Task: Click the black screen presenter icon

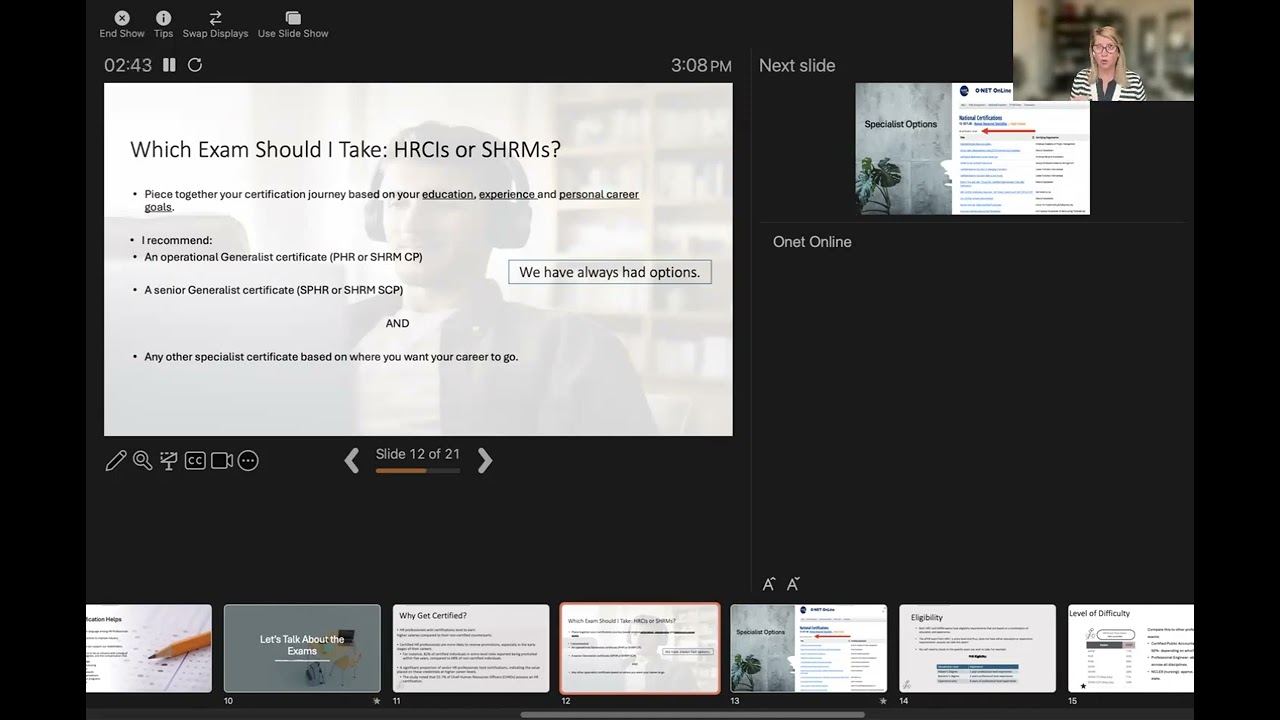Action: click(x=169, y=460)
